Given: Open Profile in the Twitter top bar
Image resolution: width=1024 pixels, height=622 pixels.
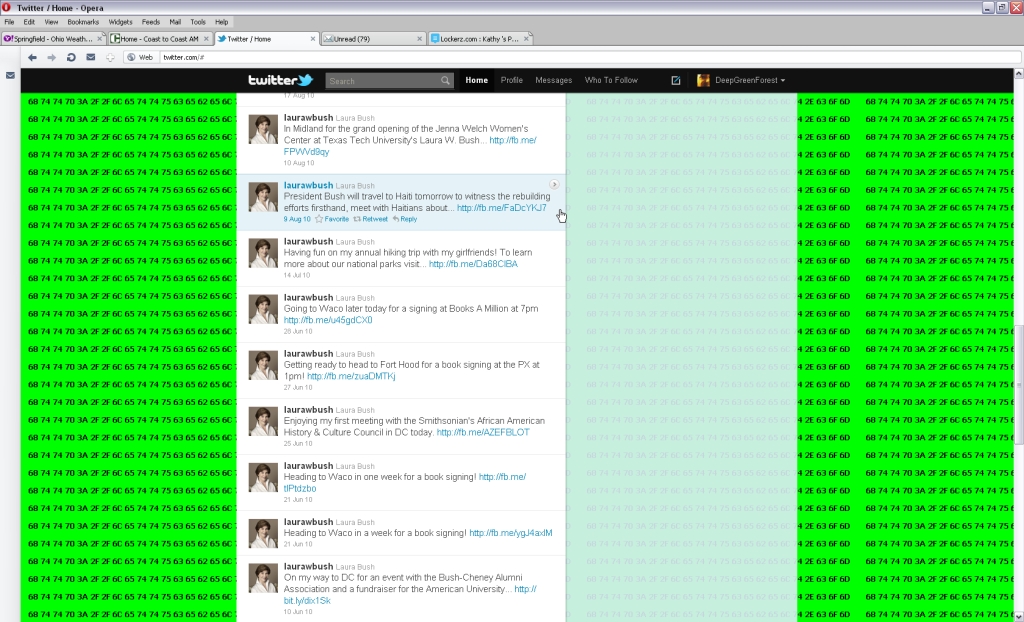Looking at the screenshot, I should coord(511,80).
